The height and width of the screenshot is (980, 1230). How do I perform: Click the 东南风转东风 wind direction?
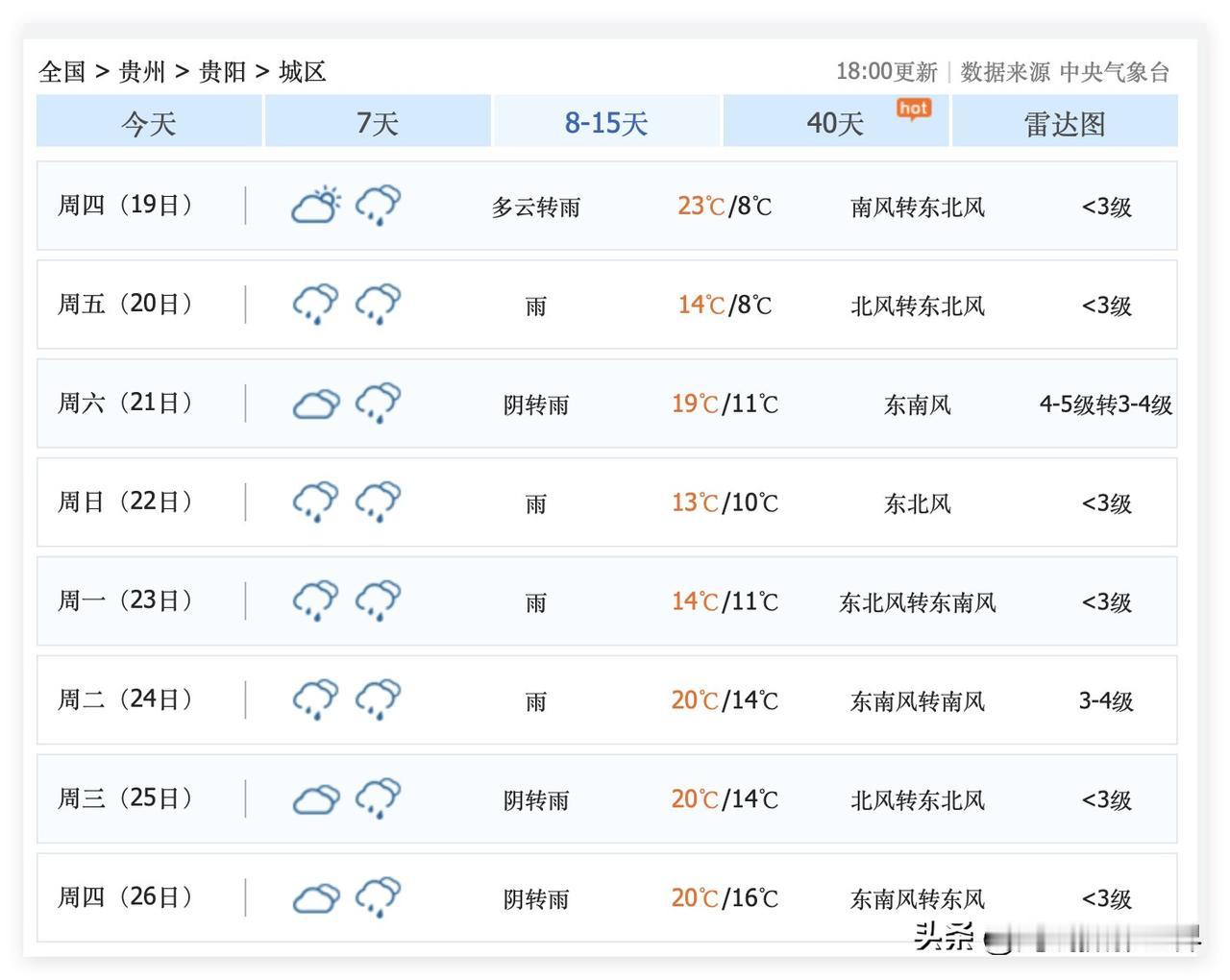pos(918,899)
